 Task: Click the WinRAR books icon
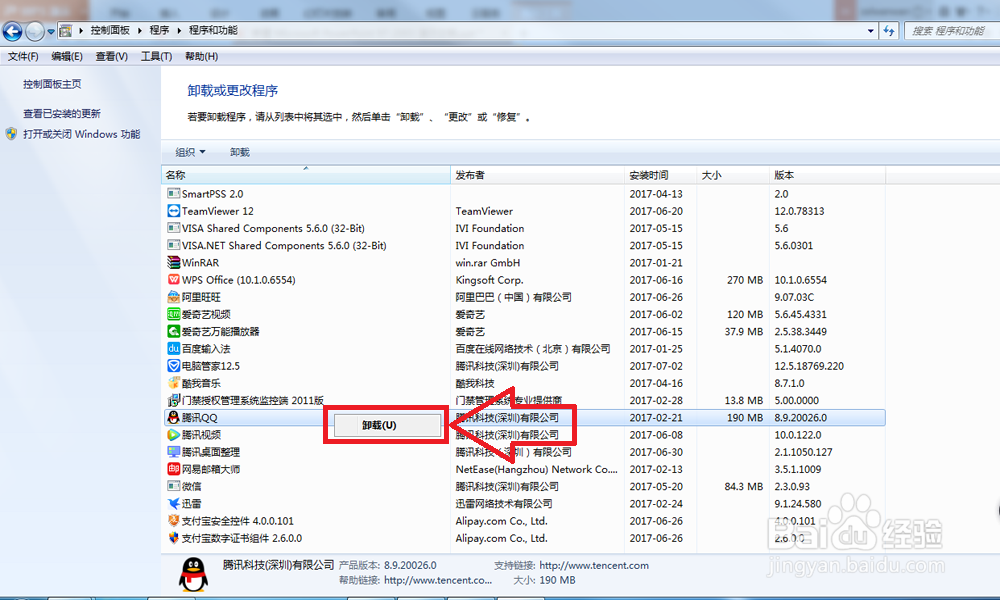click(x=173, y=263)
